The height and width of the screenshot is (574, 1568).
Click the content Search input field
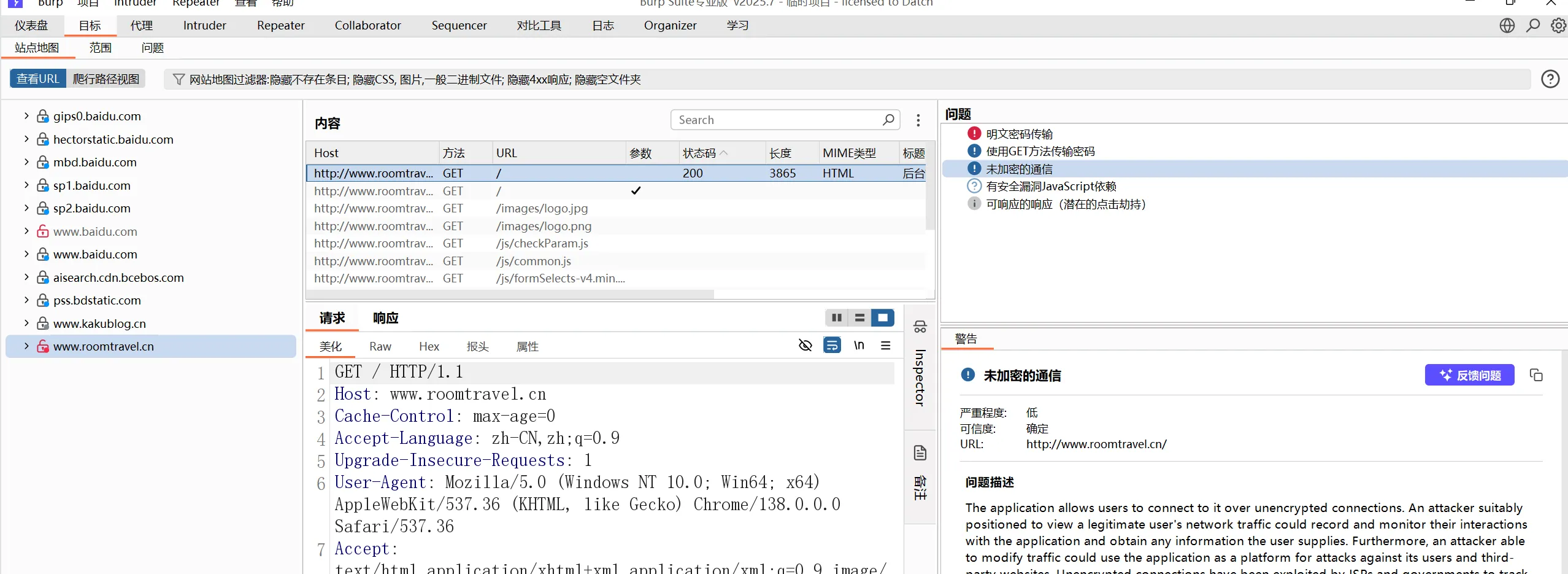pos(776,120)
